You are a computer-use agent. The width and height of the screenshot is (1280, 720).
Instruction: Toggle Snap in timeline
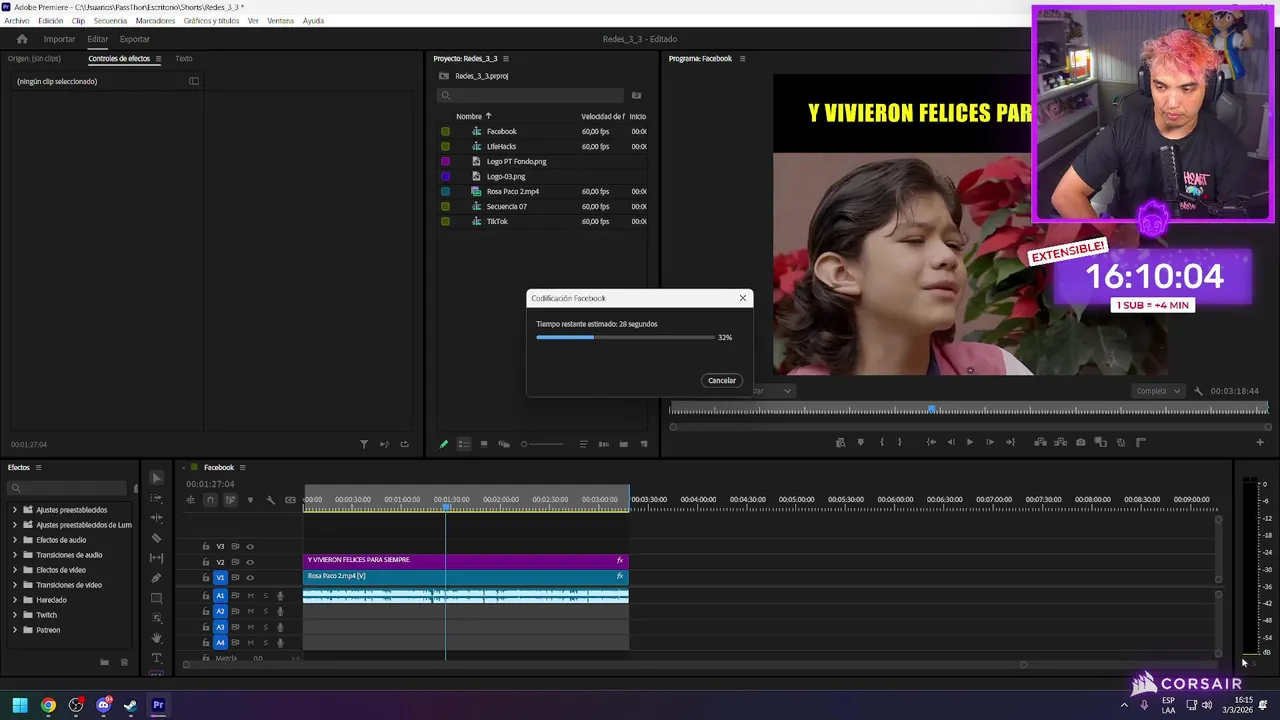coord(210,500)
